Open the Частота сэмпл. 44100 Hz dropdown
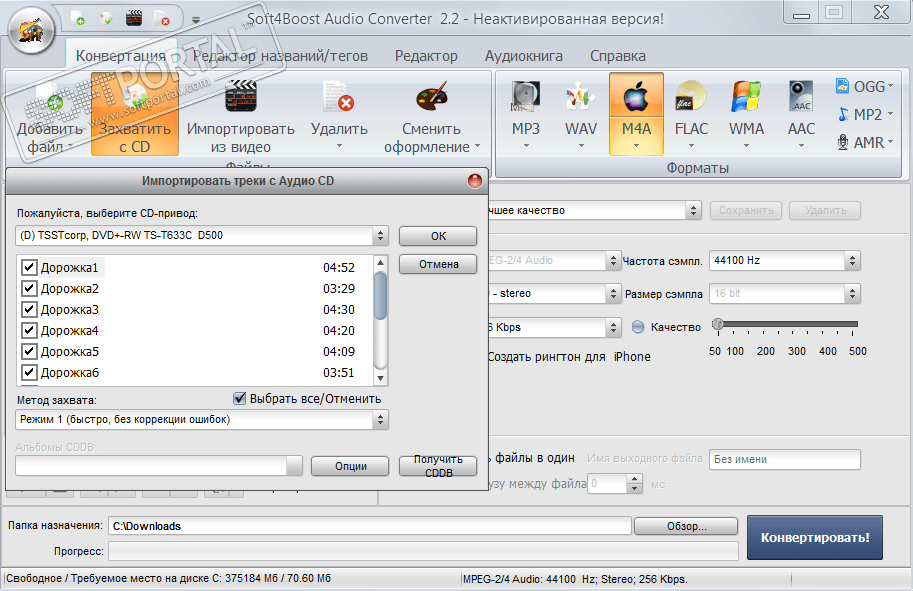Image resolution: width=913 pixels, height=591 pixels. [x=852, y=260]
